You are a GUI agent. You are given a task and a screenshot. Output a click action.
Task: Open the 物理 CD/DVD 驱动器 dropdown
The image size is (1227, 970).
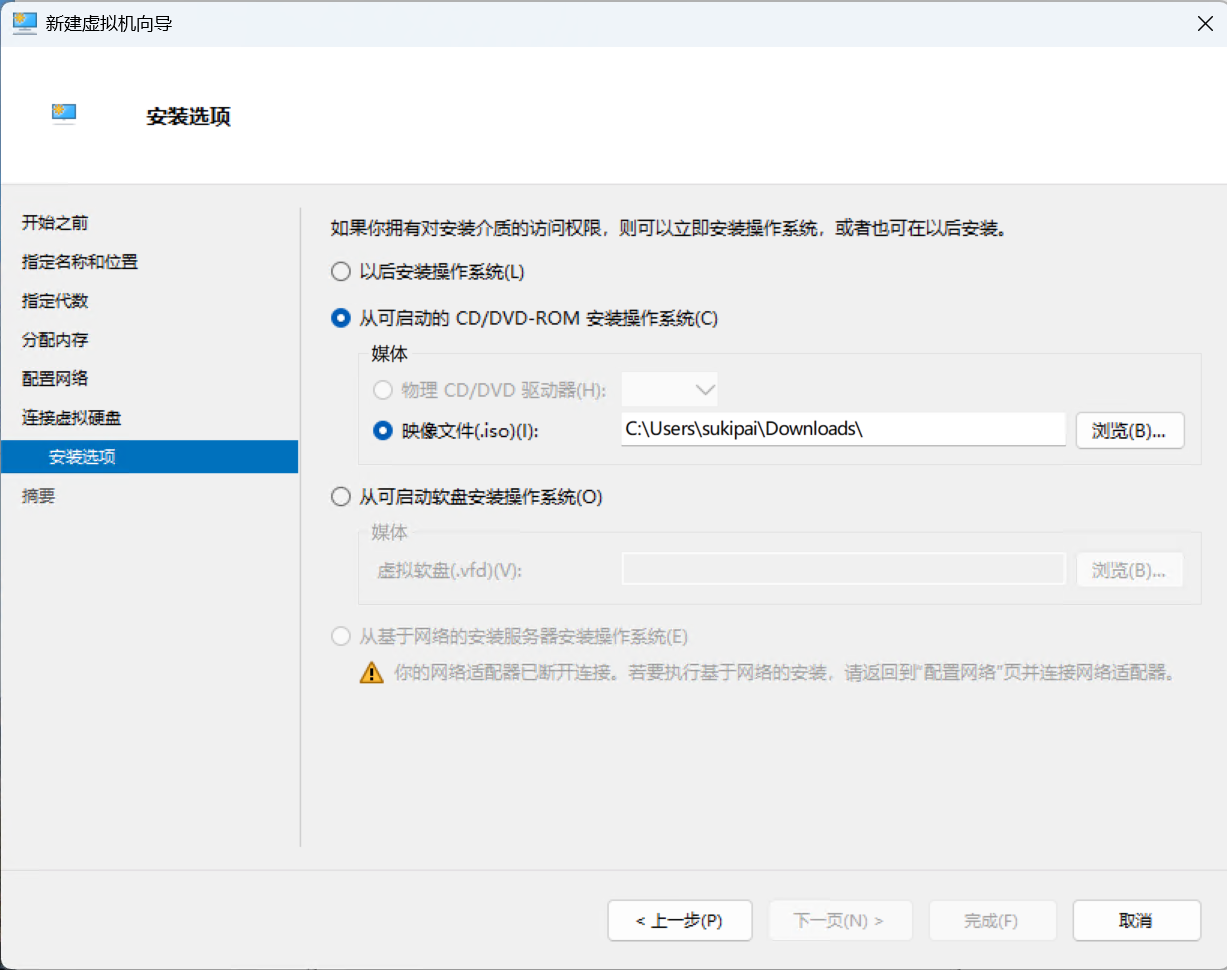click(670, 390)
